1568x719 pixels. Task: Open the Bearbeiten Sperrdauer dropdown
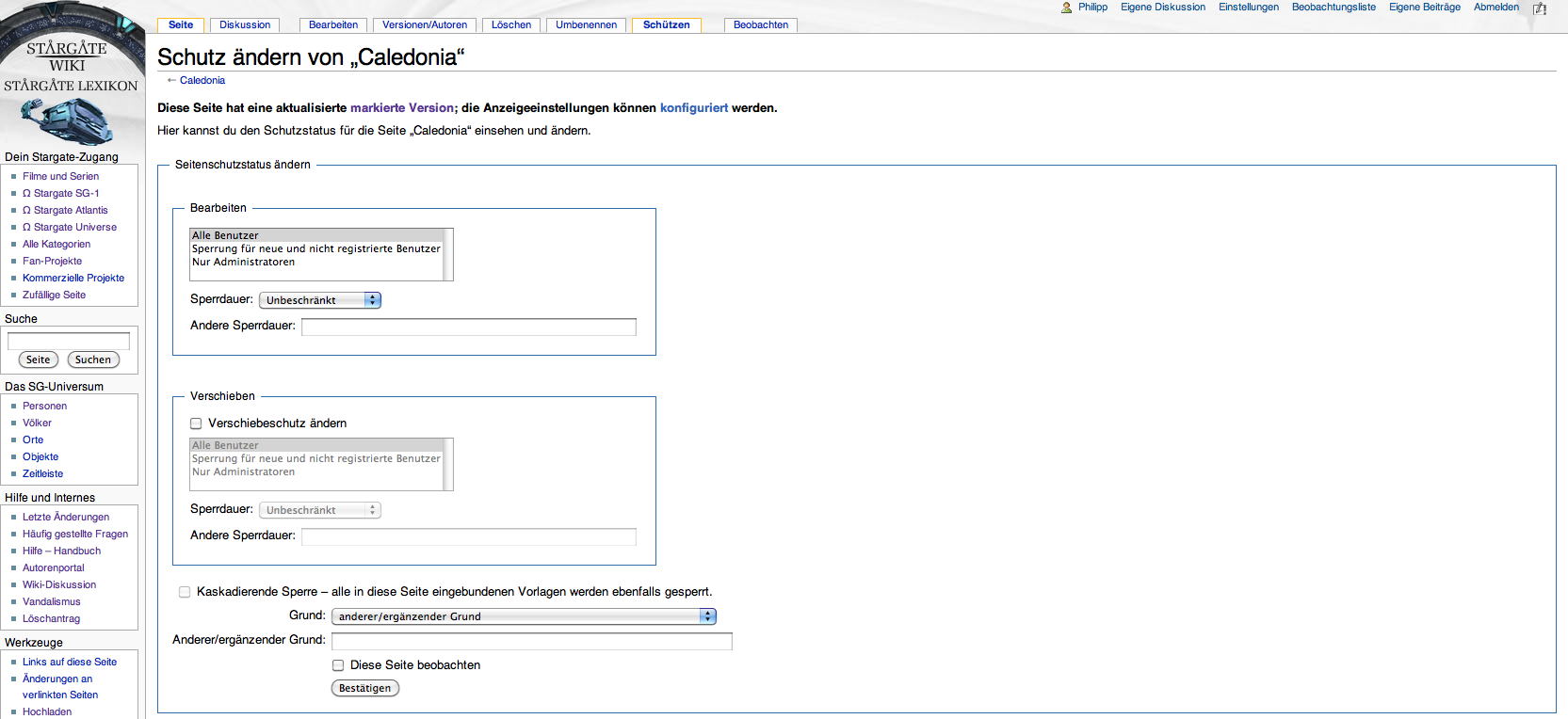319,300
